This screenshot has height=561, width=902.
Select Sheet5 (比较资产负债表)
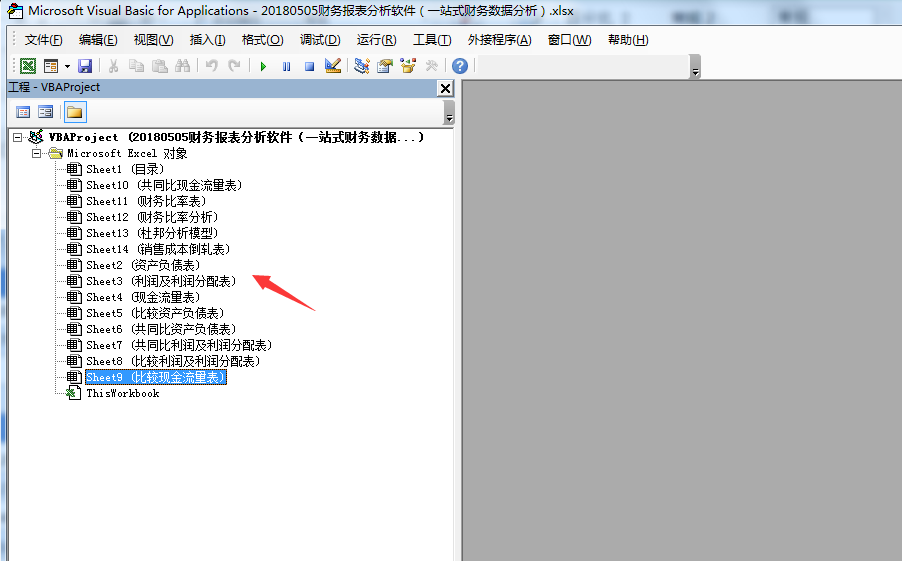(155, 314)
